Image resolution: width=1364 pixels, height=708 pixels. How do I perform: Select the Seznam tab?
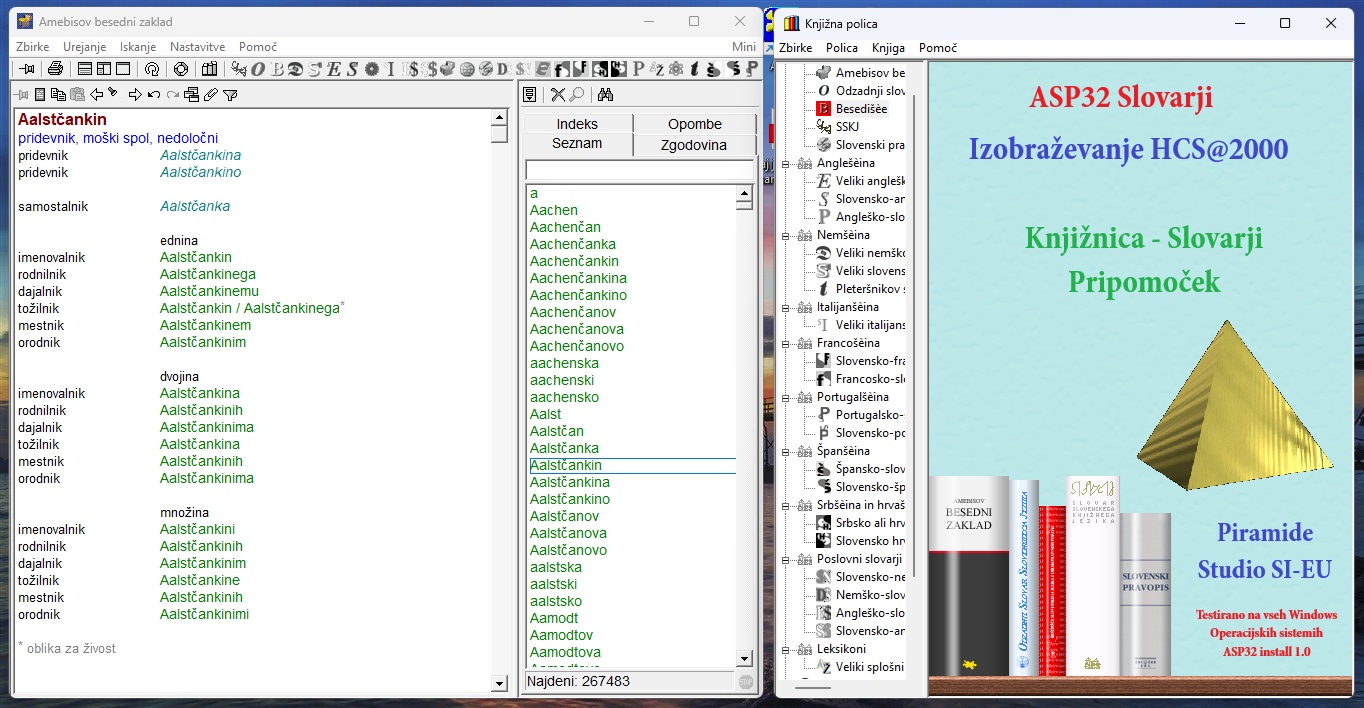click(577, 144)
